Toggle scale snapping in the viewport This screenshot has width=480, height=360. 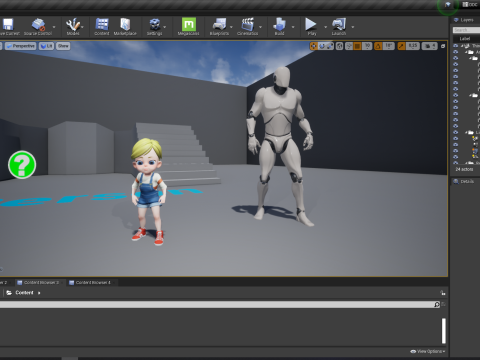tap(401, 46)
